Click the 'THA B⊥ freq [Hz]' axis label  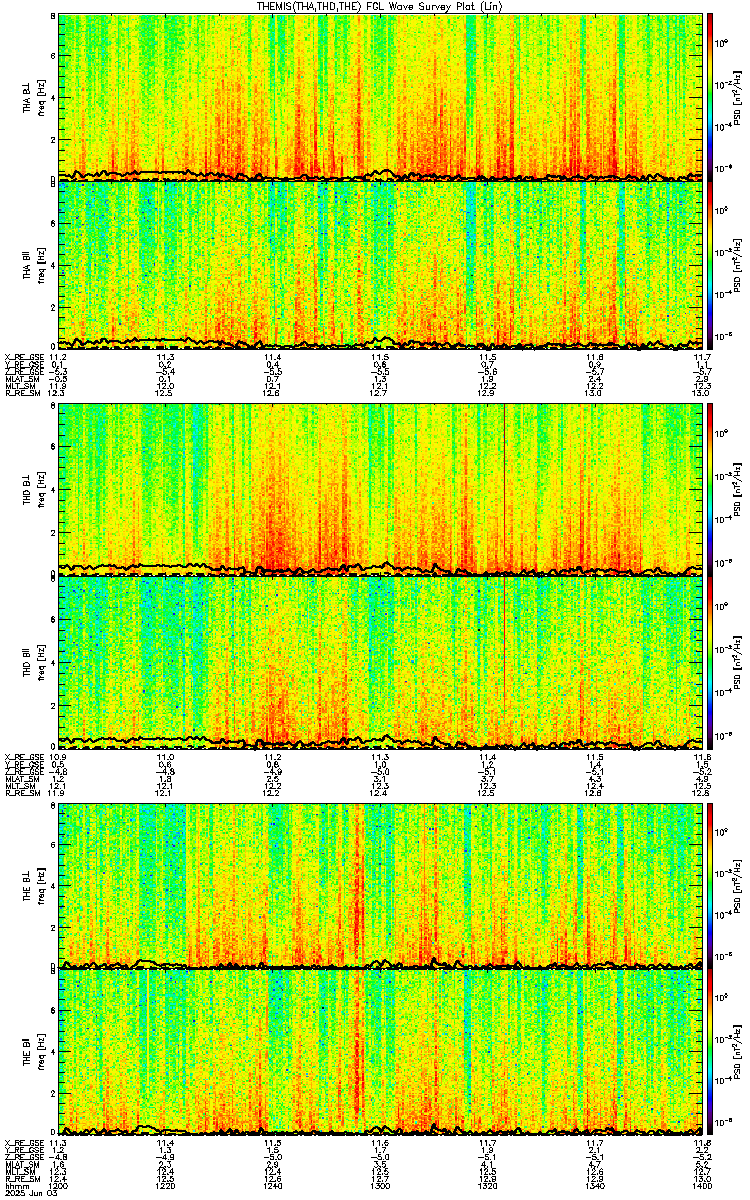[x=33, y=97]
